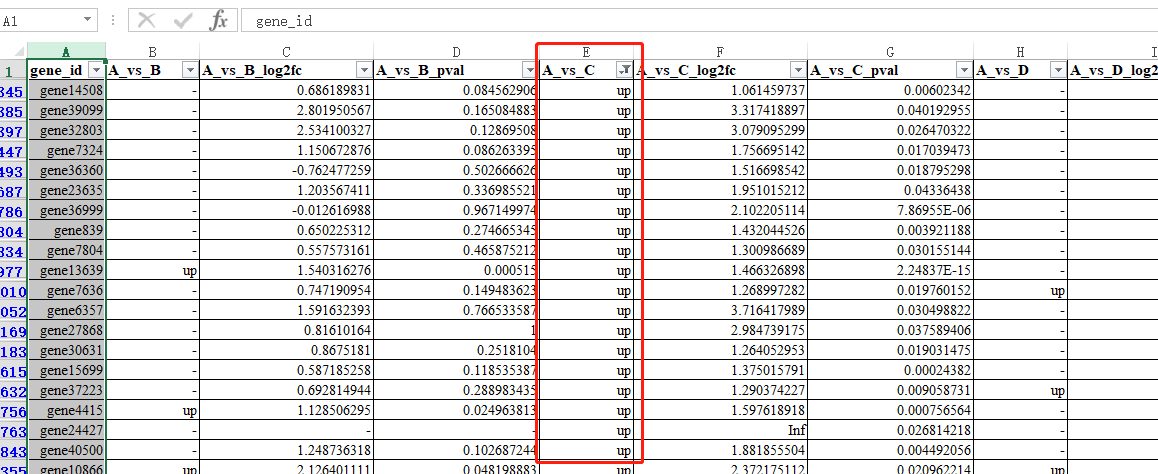Open filter dropdown for A_vs_B_pval
This screenshot has height=474, width=1158.
pyautogui.click(x=528, y=70)
